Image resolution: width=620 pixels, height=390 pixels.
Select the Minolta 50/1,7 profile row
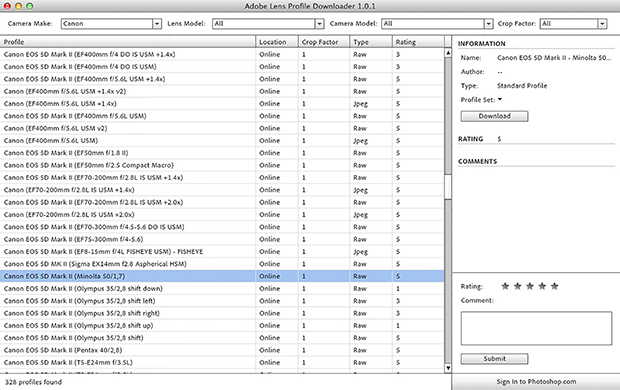[x=222, y=276]
